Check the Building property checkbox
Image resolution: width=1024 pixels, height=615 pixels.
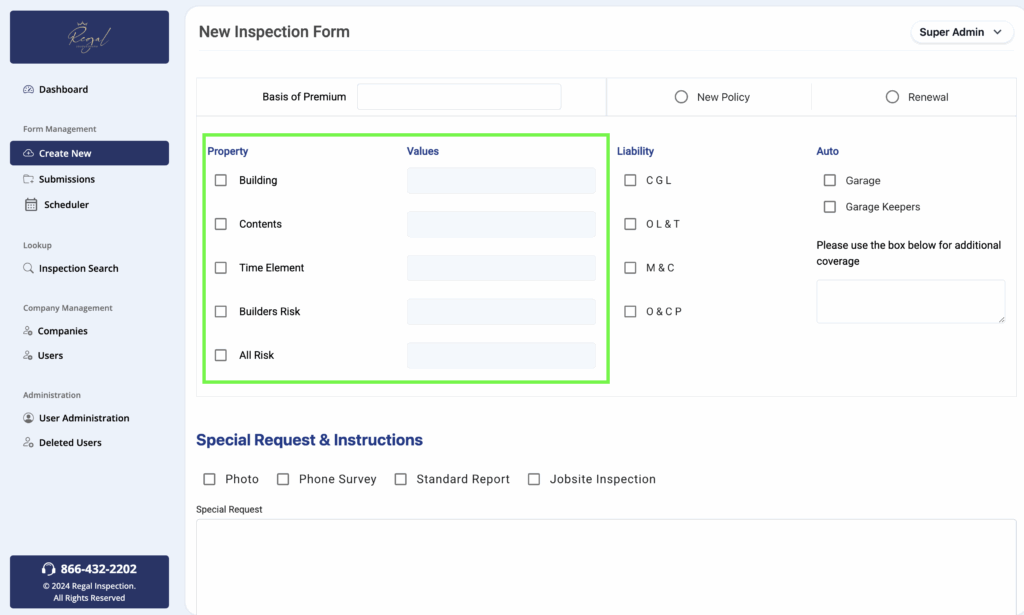coord(221,181)
